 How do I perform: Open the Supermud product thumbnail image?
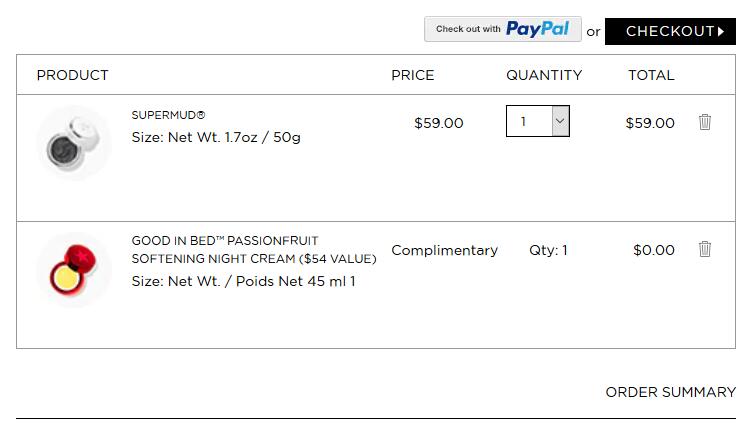[x=74, y=143]
